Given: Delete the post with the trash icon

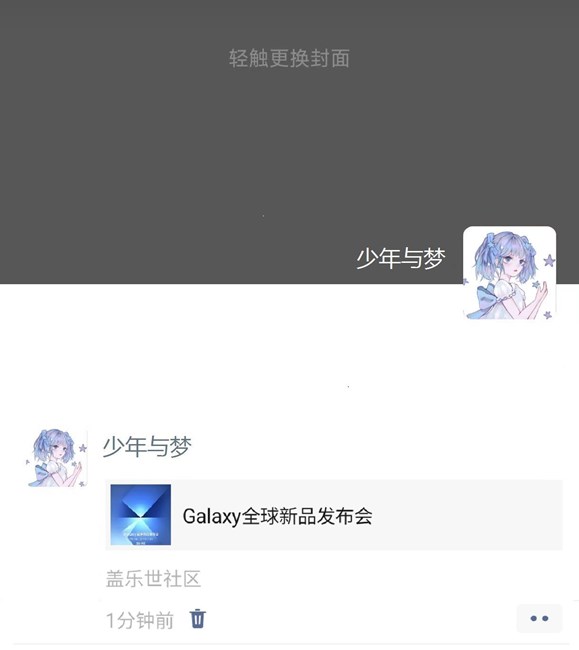Looking at the screenshot, I should 198,618.
